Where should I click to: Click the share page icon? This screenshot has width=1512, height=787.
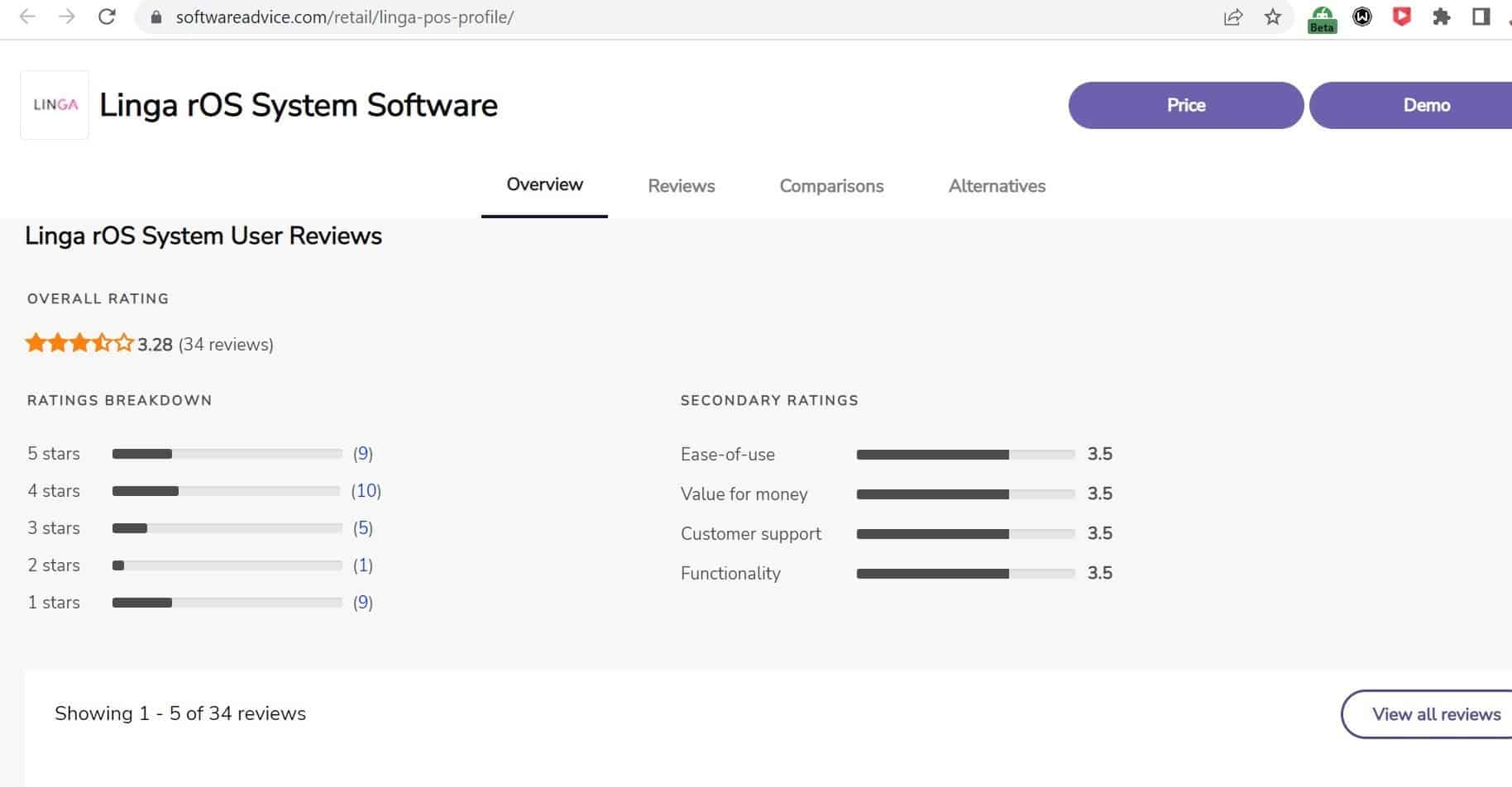pyautogui.click(x=1233, y=17)
